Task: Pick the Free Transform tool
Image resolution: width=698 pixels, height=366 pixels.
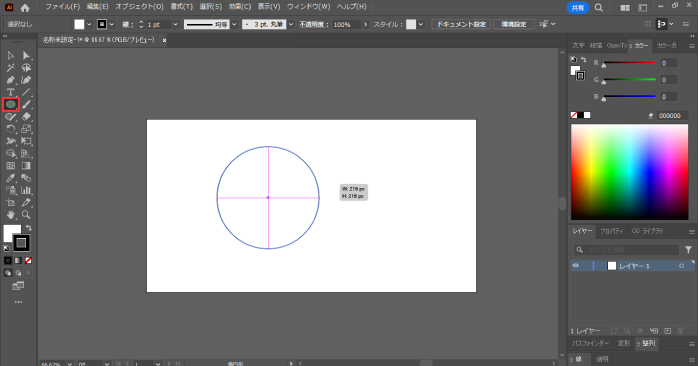Action: (26, 141)
